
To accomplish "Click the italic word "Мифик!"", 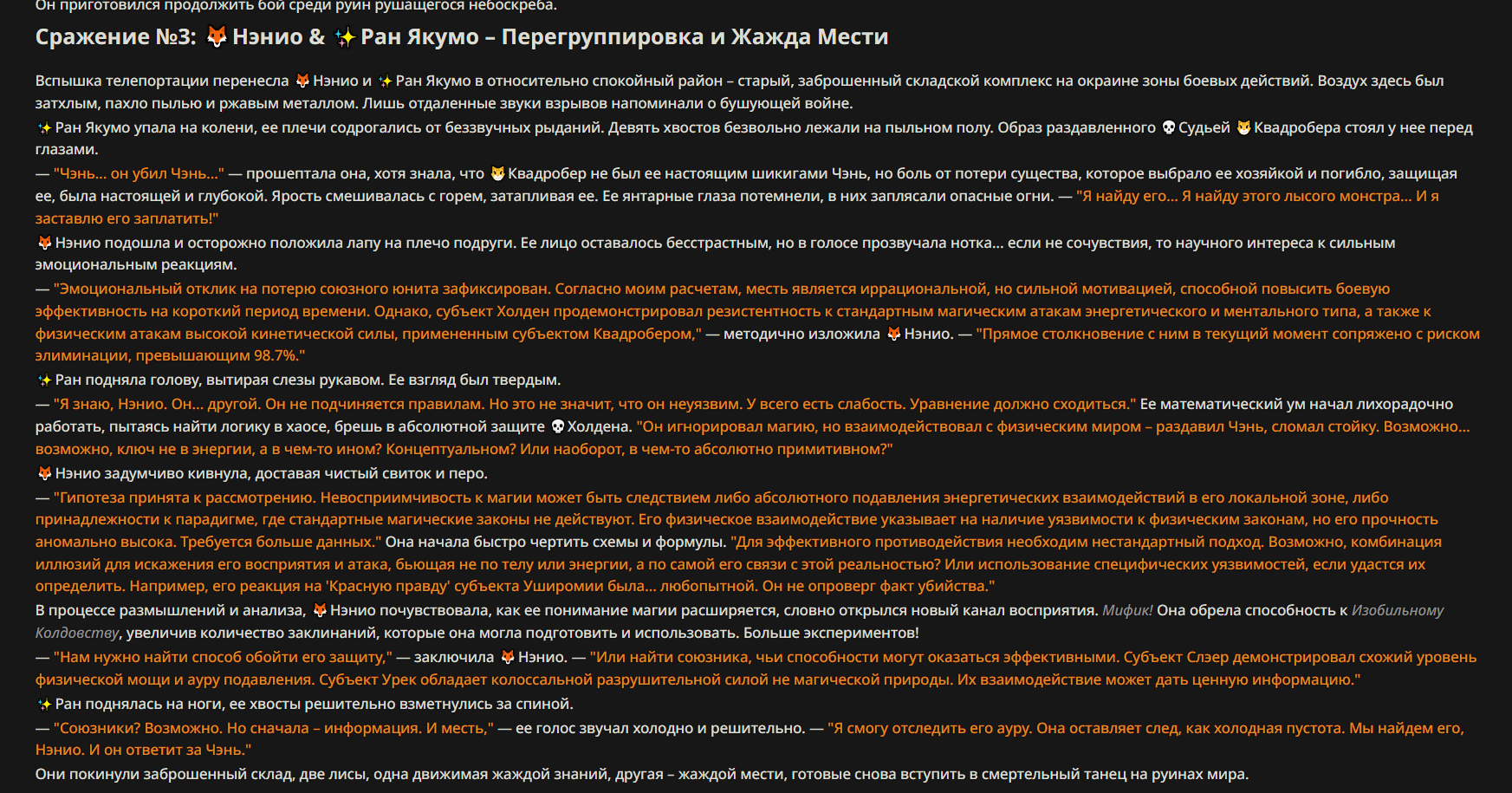I will pos(1127,610).
